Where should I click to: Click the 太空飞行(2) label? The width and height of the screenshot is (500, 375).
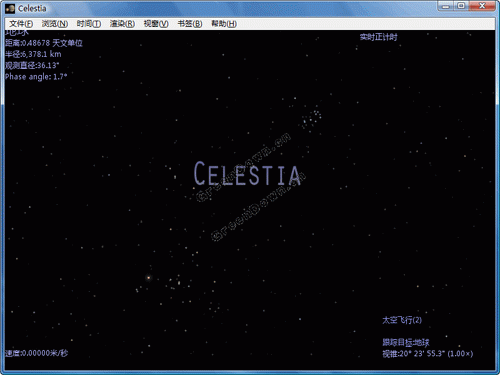click(x=402, y=320)
